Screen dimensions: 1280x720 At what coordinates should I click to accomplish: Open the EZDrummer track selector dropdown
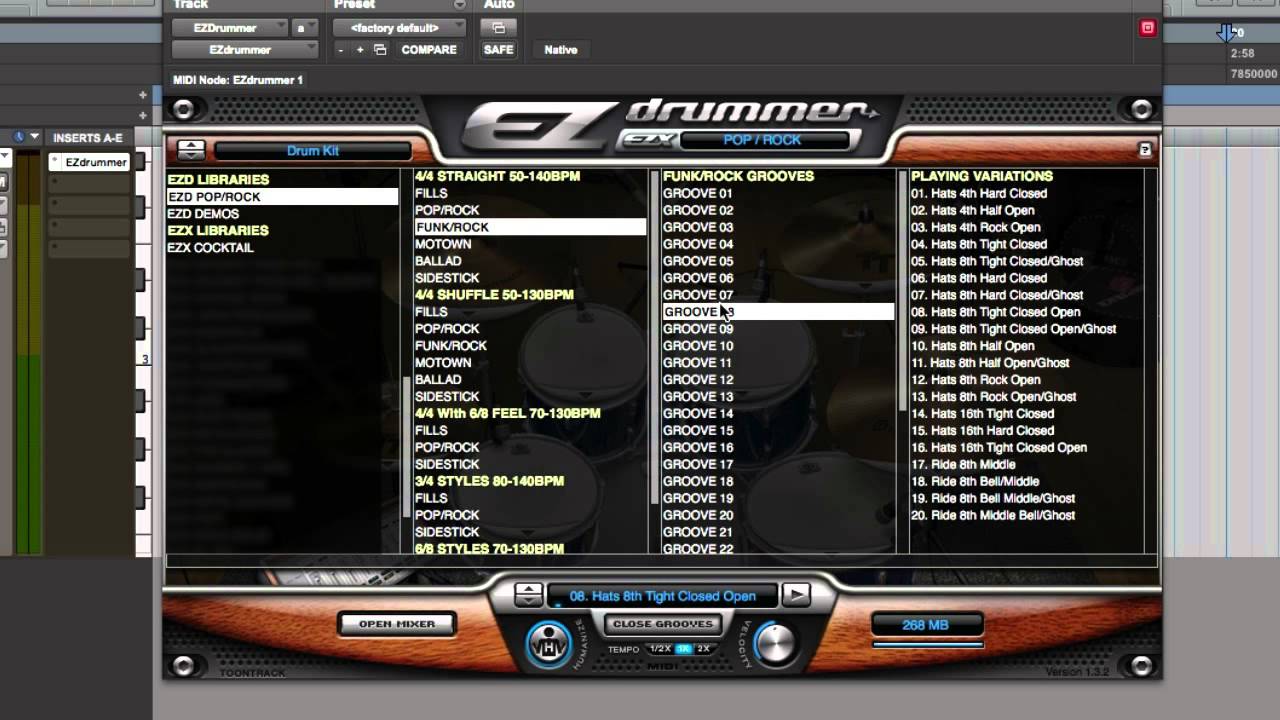click(230, 28)
